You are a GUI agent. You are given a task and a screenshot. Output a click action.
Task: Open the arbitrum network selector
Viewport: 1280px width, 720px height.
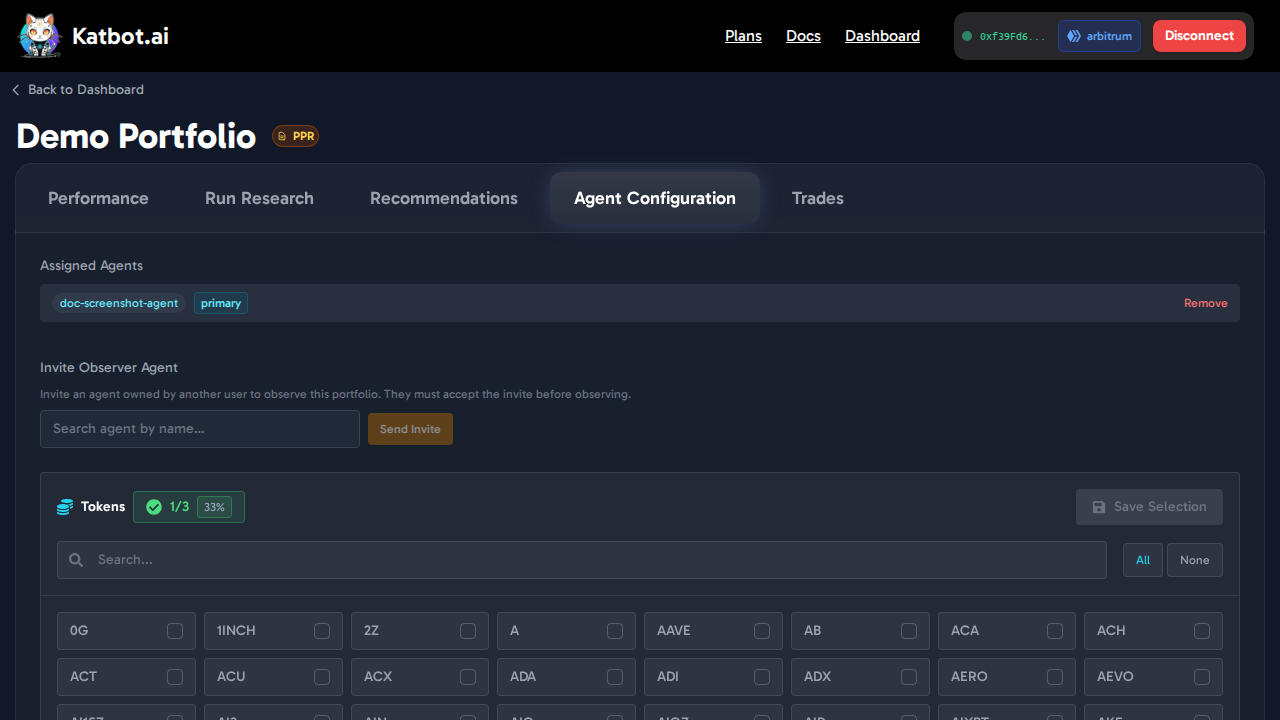click(x=1099, y=36)
